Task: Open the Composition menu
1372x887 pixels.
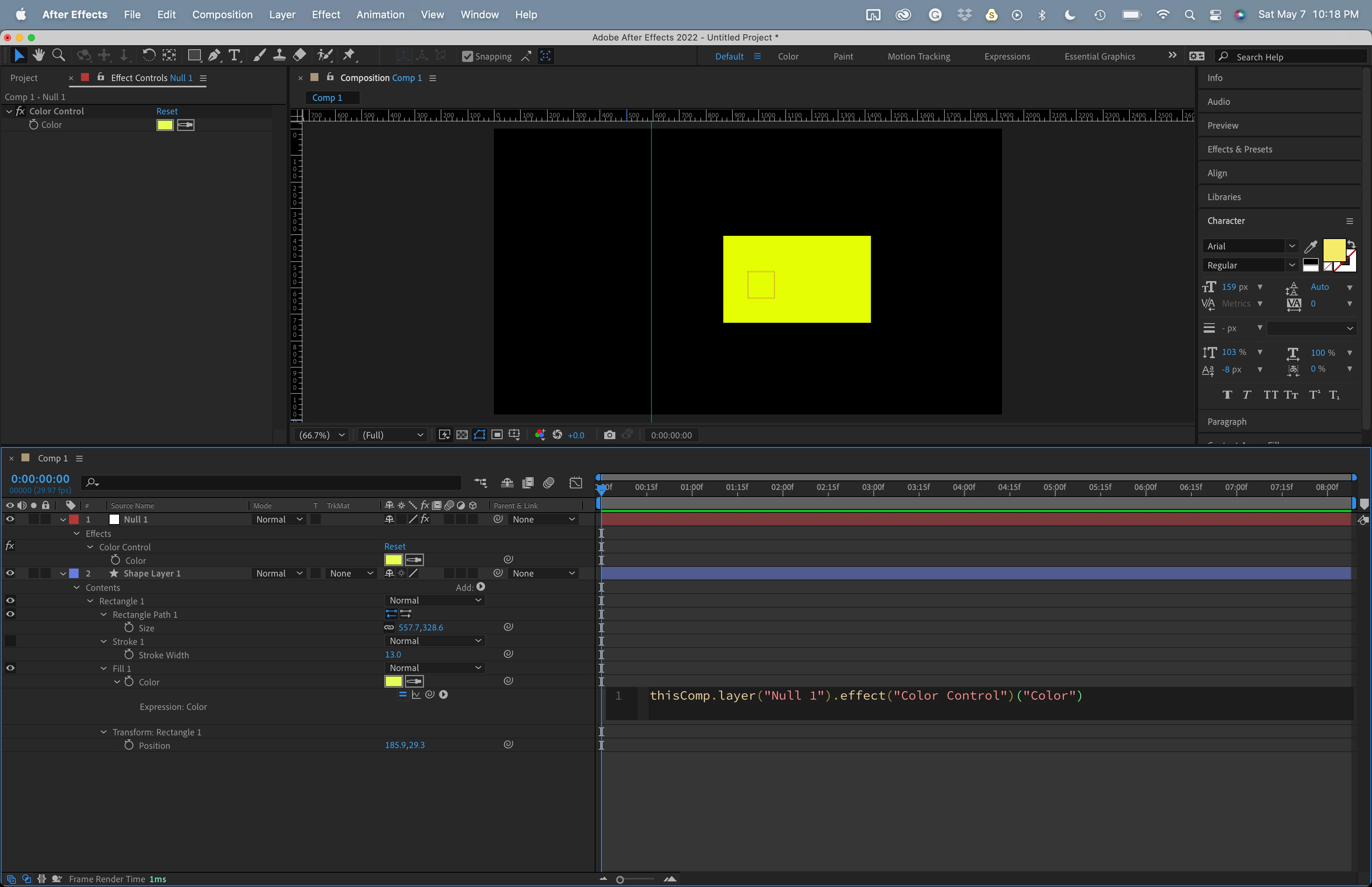Action: click(222, 14)
